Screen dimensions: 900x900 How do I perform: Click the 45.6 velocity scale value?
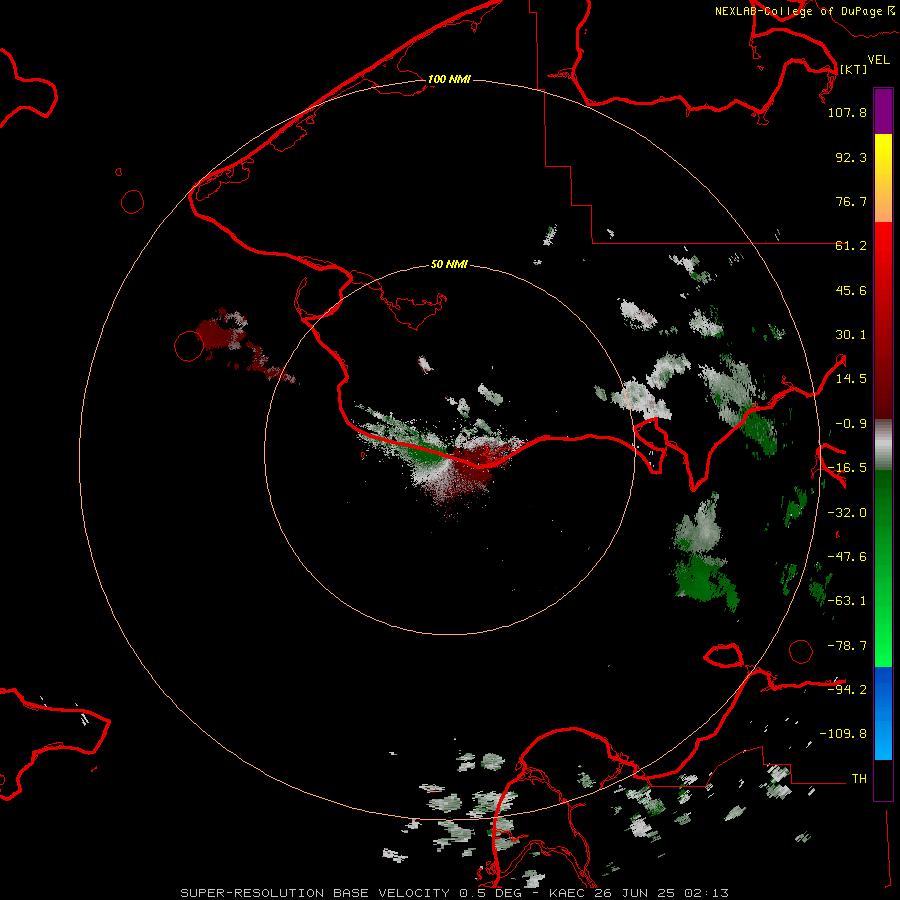[851, 290]
